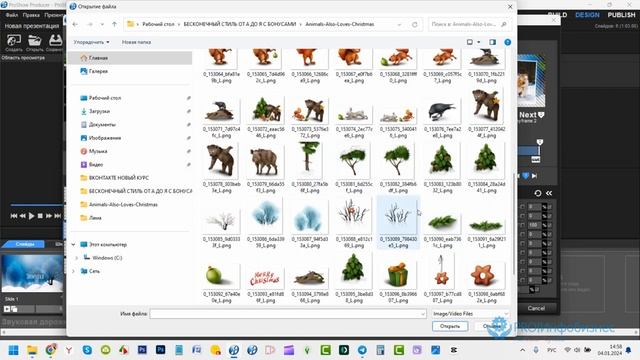Screen dimensions: 640x360
Task: Switch to the PUBLISH workspace tab
Action: pyautogui.click(x=621, y=15)
